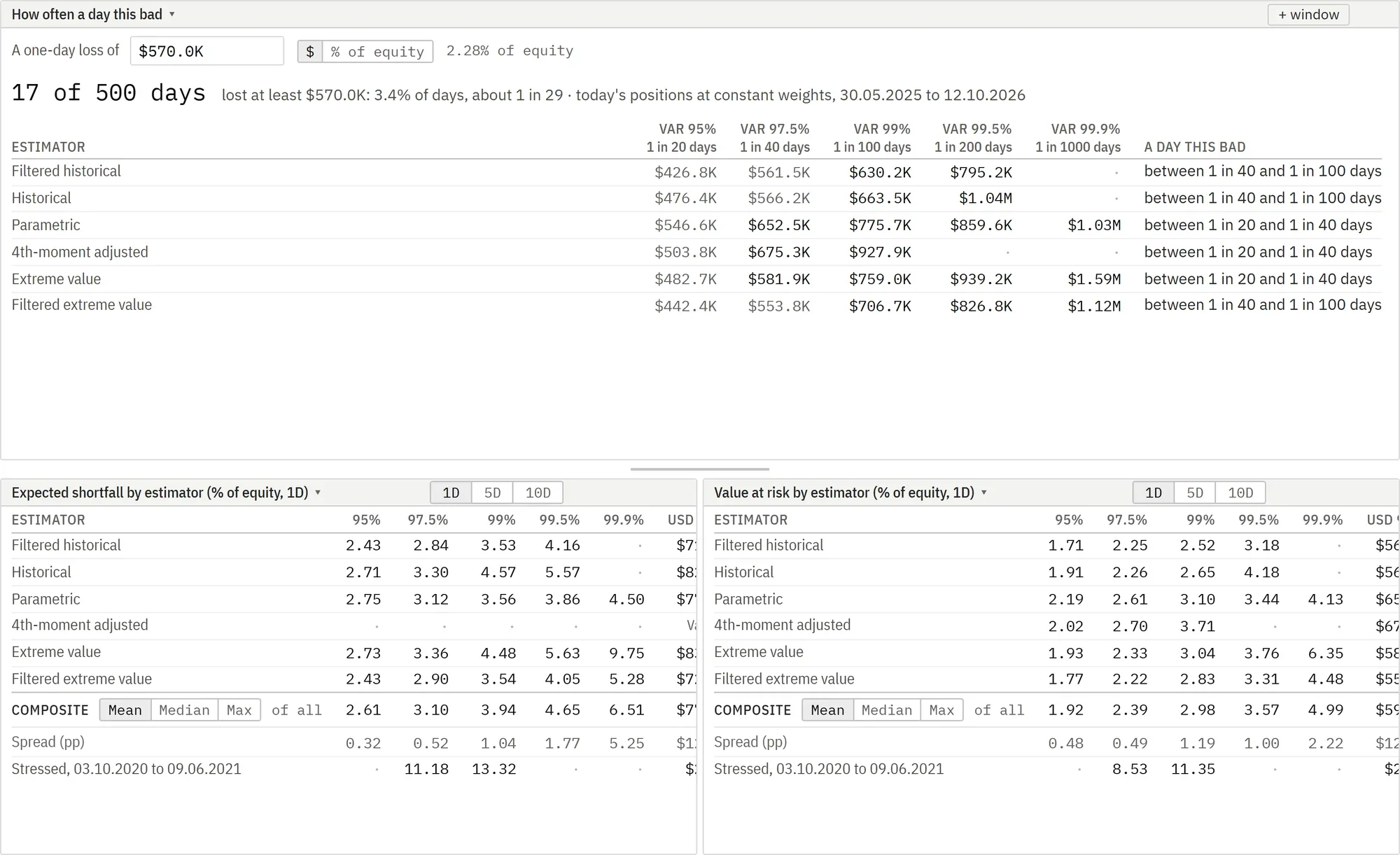The image size is (1400, 855).
Task: Select Filtered historical row in top table
Action: pos(696,171)
